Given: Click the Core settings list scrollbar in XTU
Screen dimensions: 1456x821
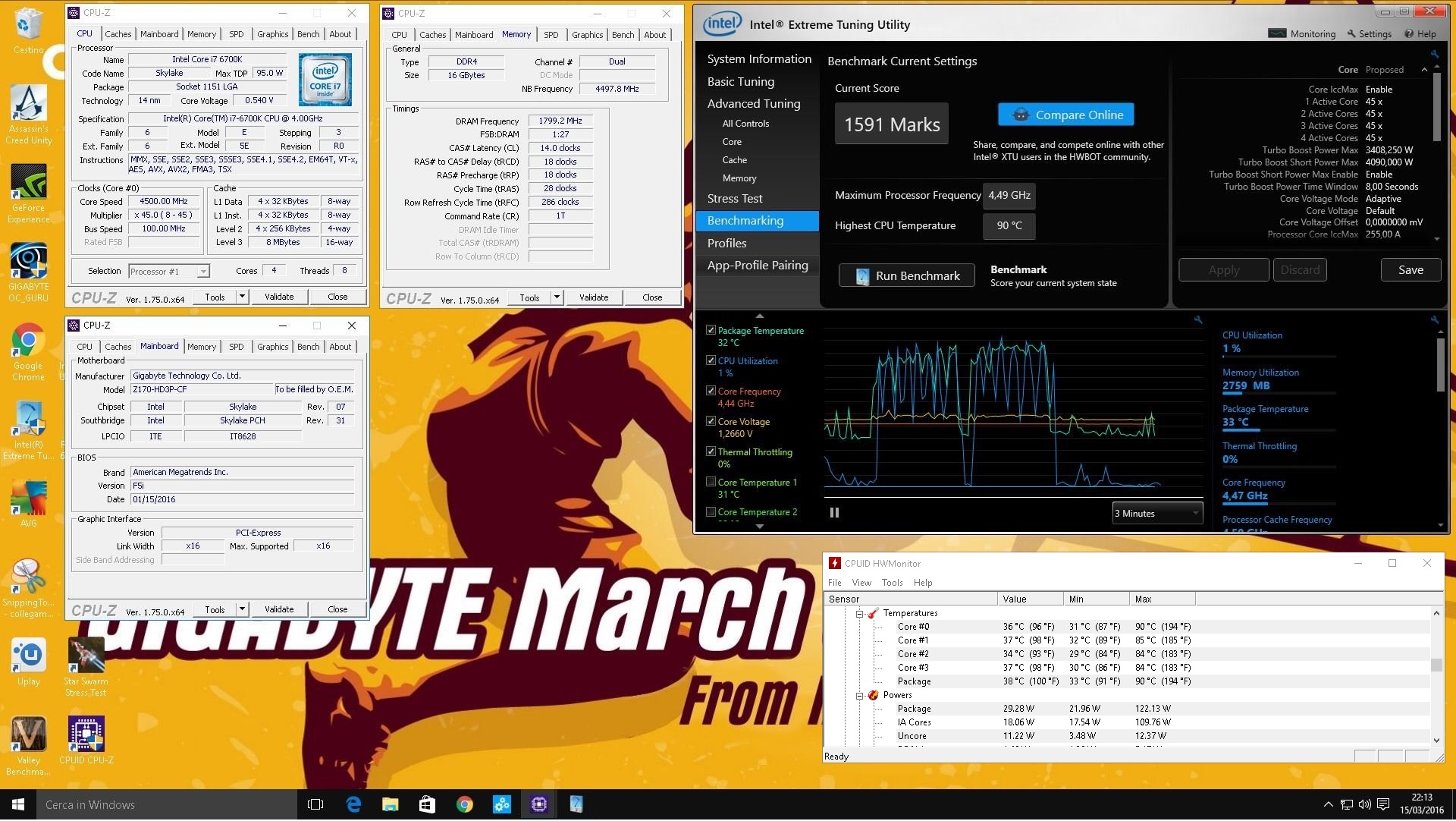Looking at the screenshot, I should pos(1436,106).
